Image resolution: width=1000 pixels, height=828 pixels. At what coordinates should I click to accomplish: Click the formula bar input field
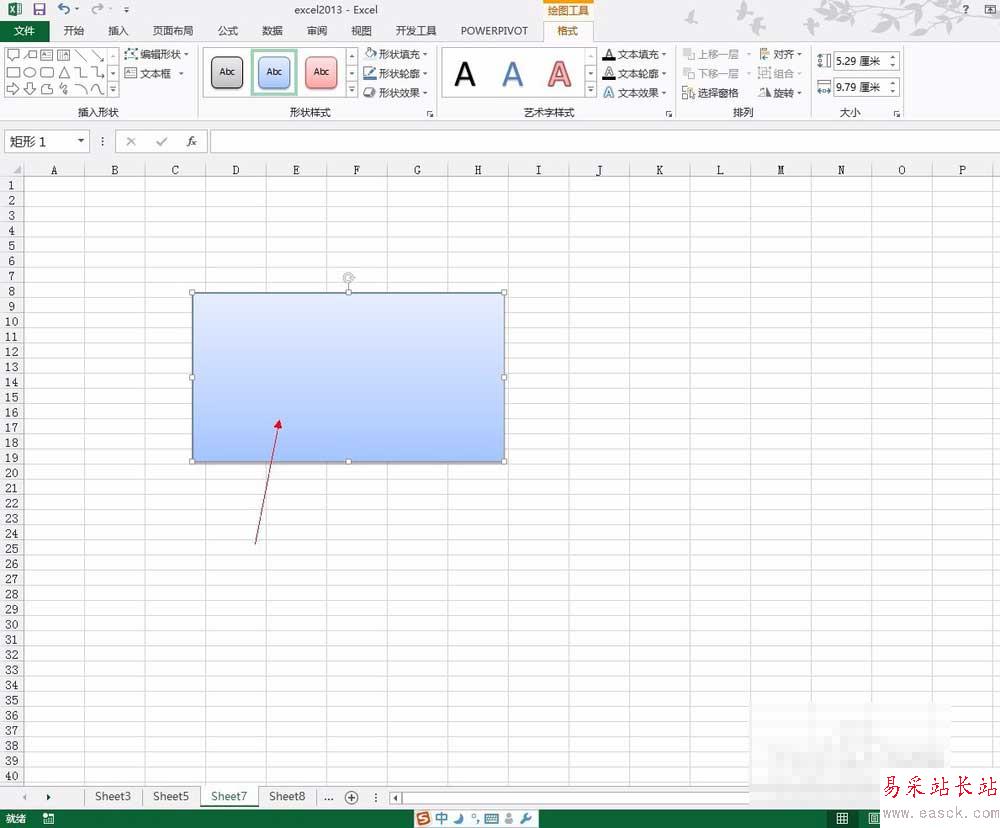pos(600,142)
